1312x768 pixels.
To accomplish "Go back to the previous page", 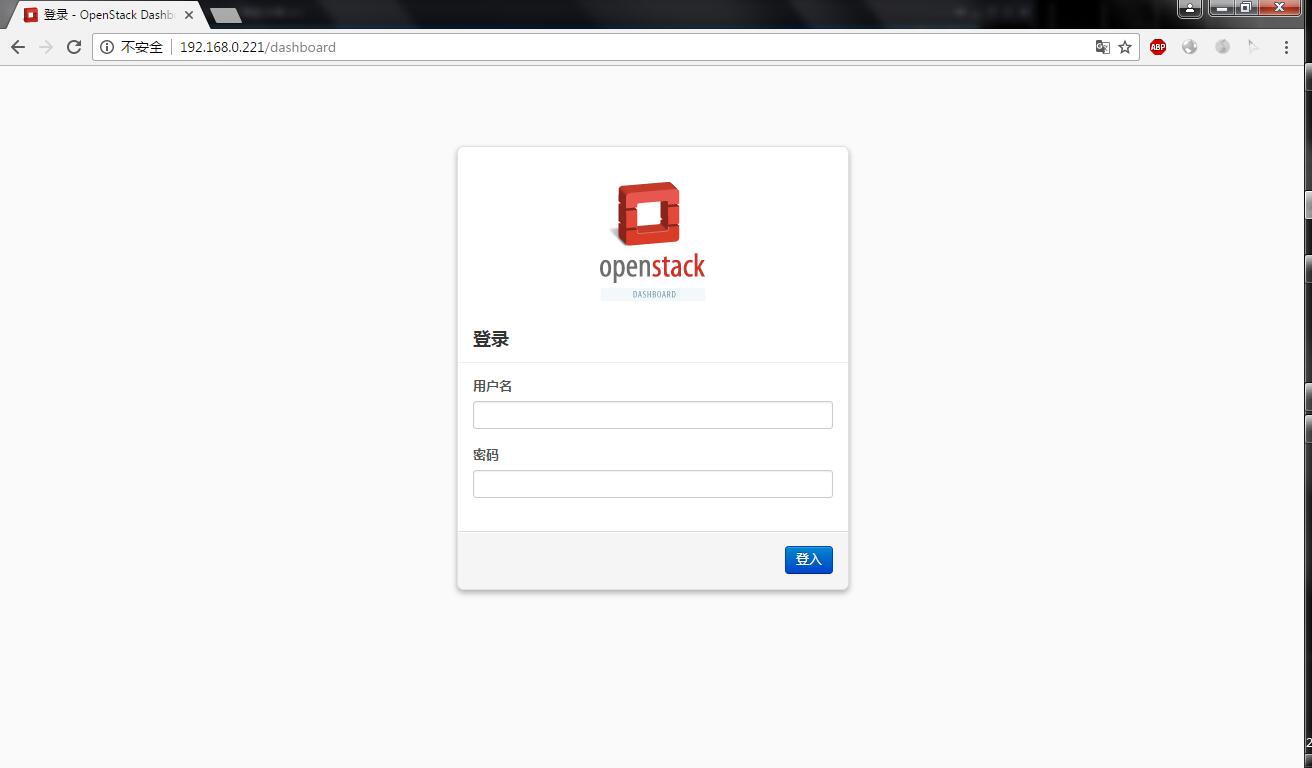I will point(18,47).
